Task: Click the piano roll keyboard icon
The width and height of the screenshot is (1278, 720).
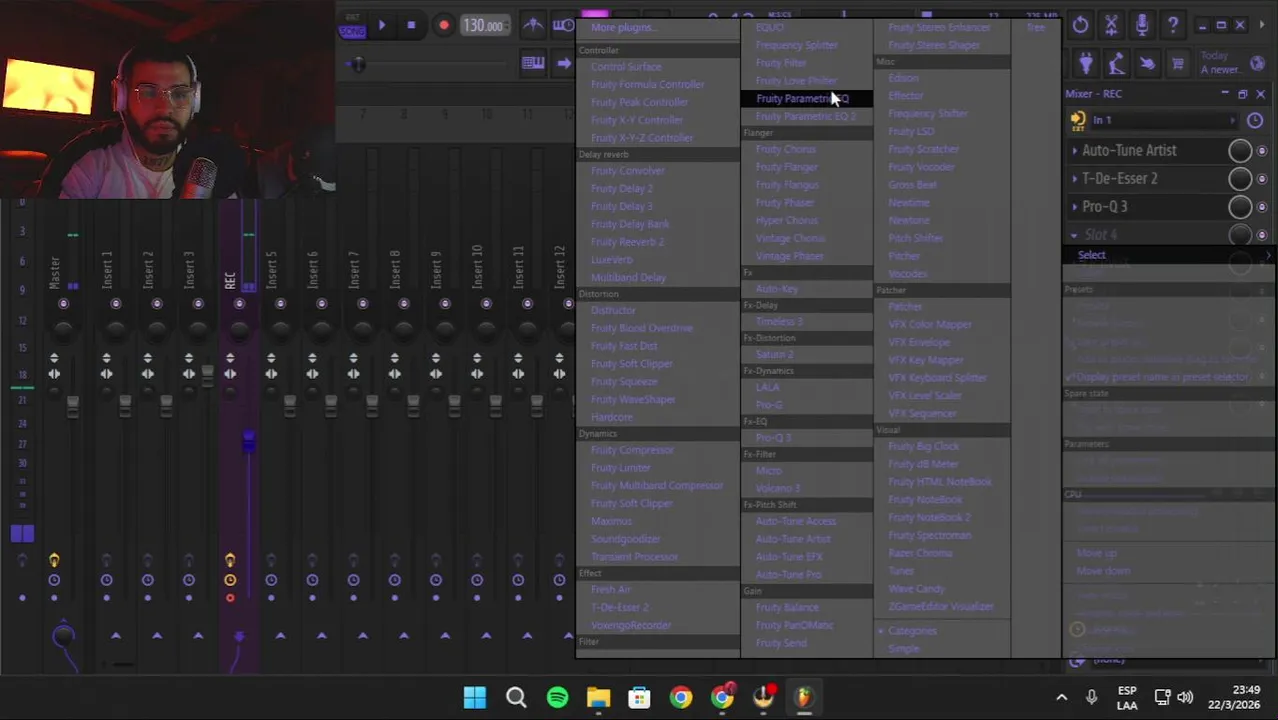Action: pyautogui.click(x=533, y=64)
